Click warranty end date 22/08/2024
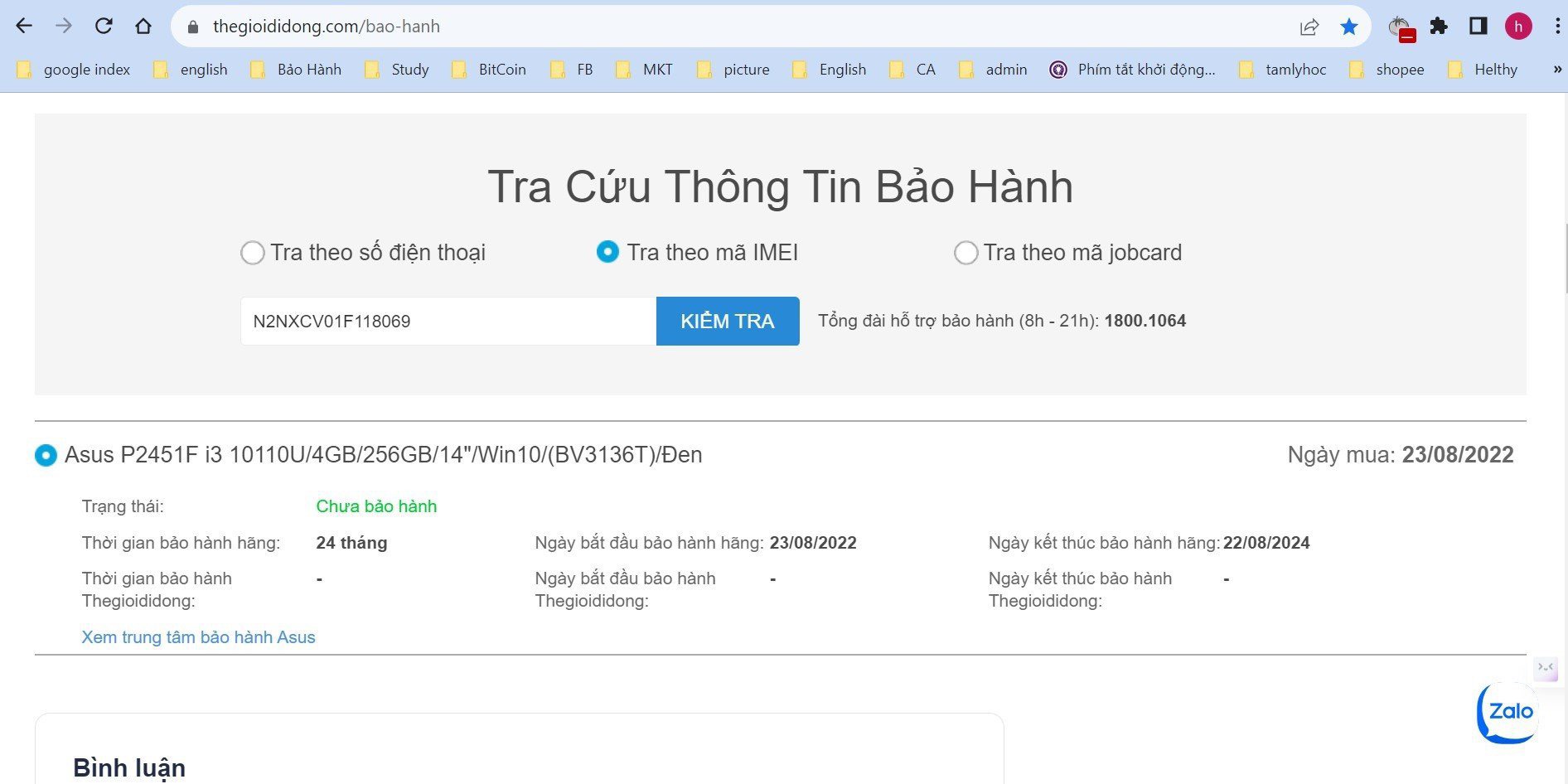The width and height of the screenshot is (1568, 784). click(1266, 543)
